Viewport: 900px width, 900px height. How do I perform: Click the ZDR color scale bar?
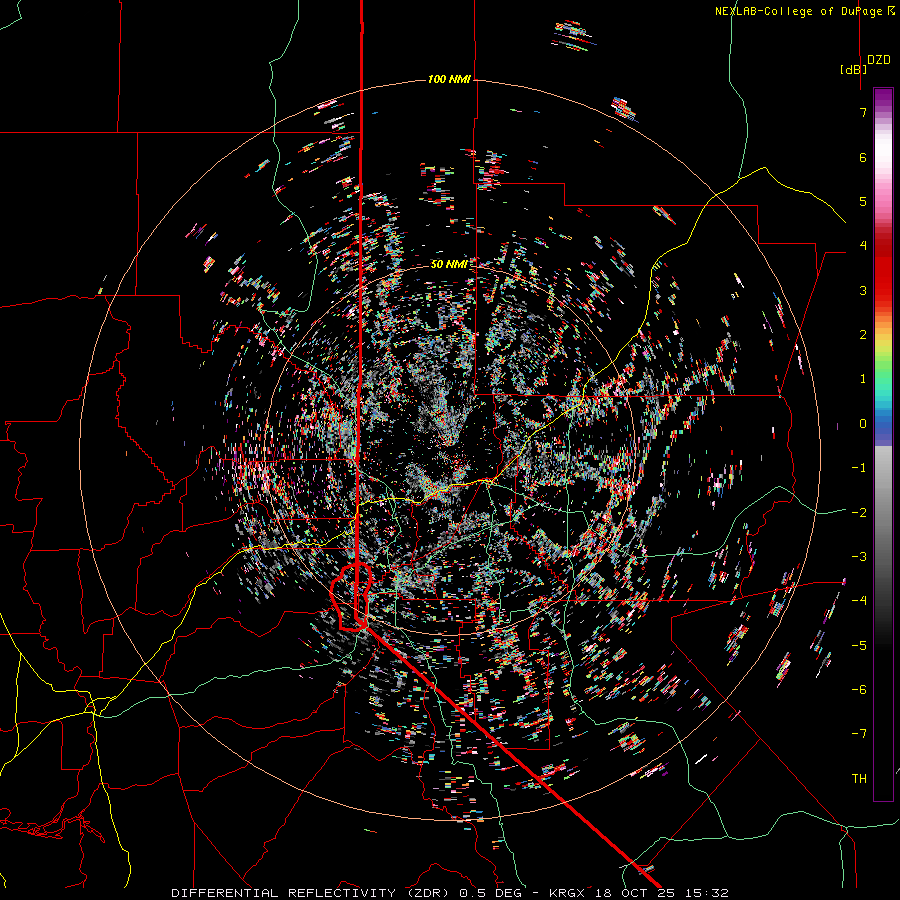tap(883, 444)
